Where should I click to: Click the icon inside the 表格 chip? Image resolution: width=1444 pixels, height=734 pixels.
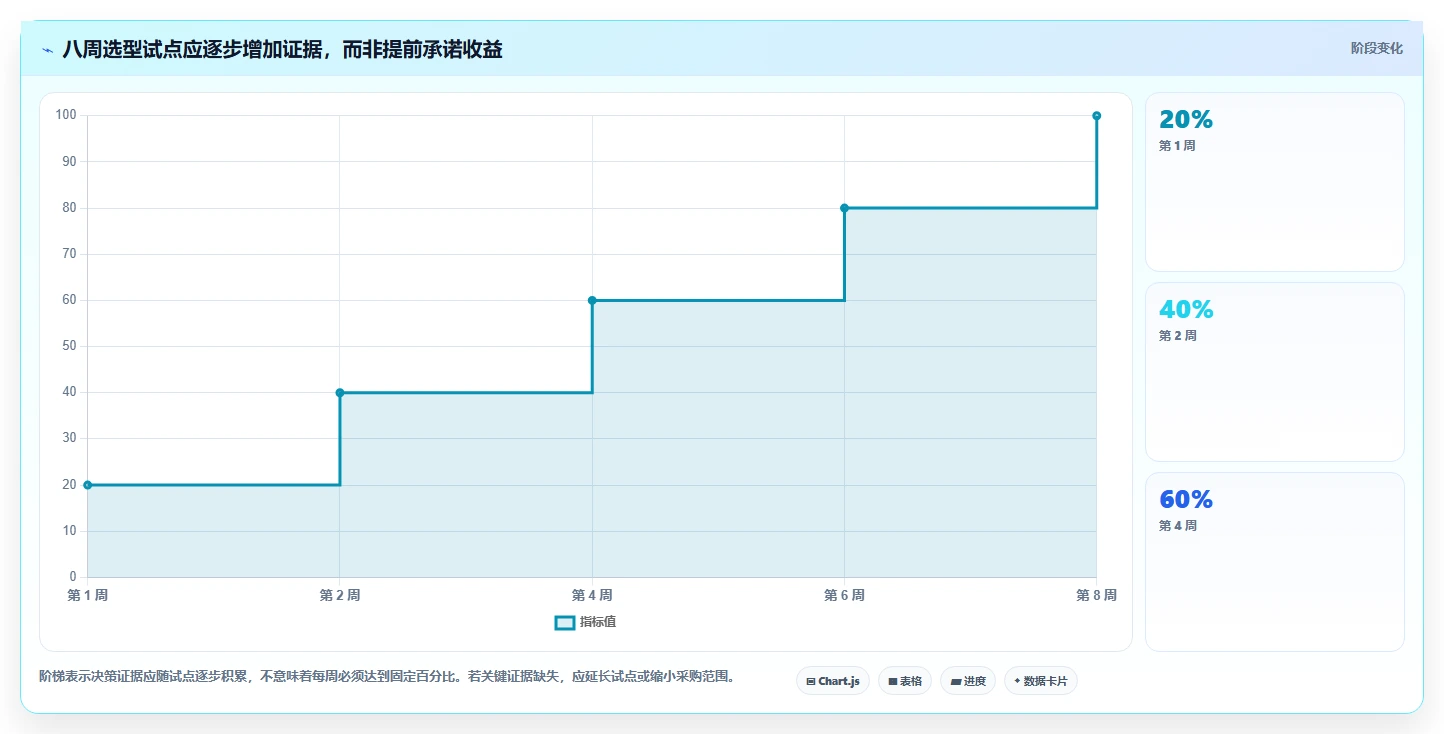tap(892, 681)
